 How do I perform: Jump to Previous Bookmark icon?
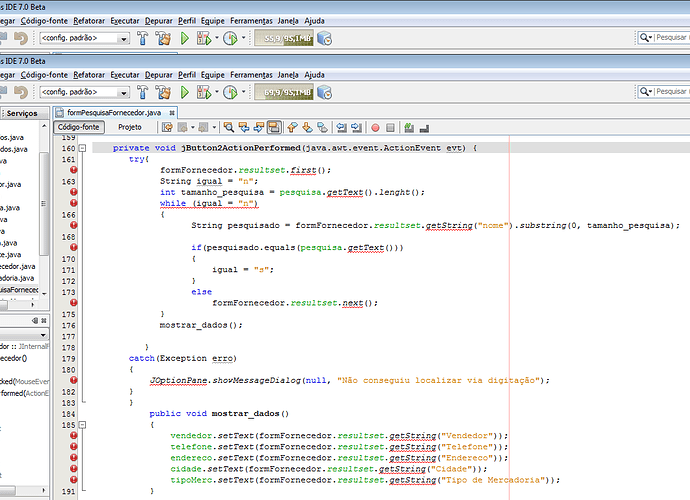pyautogui.click(x=292, y=127)
